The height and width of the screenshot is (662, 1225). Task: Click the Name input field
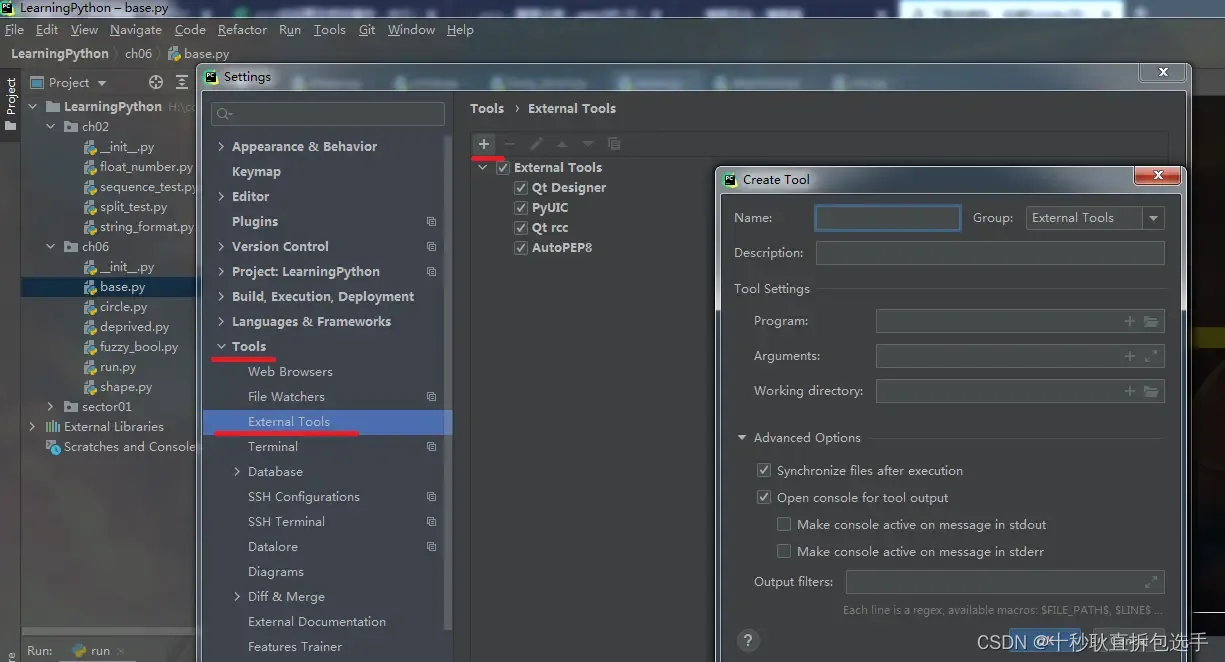[888, 218]
